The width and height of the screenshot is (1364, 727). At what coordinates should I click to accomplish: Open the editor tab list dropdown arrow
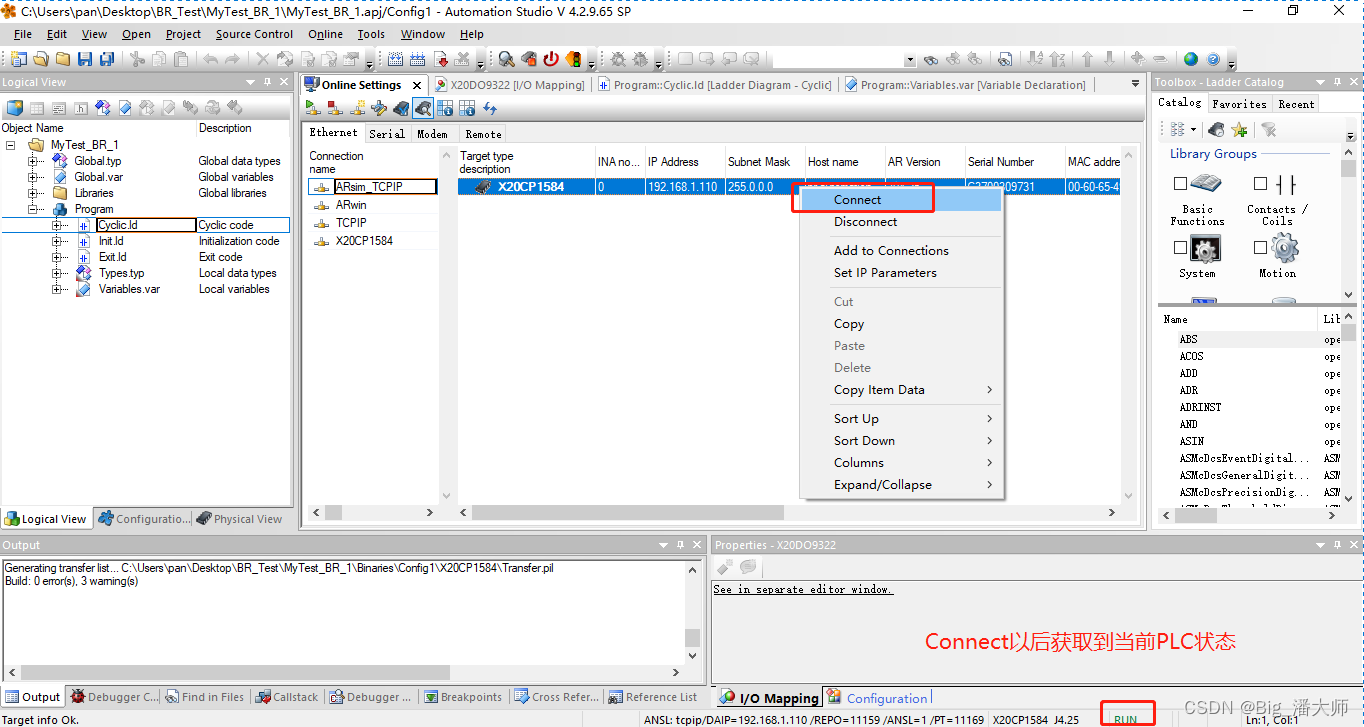[1135, 84]
